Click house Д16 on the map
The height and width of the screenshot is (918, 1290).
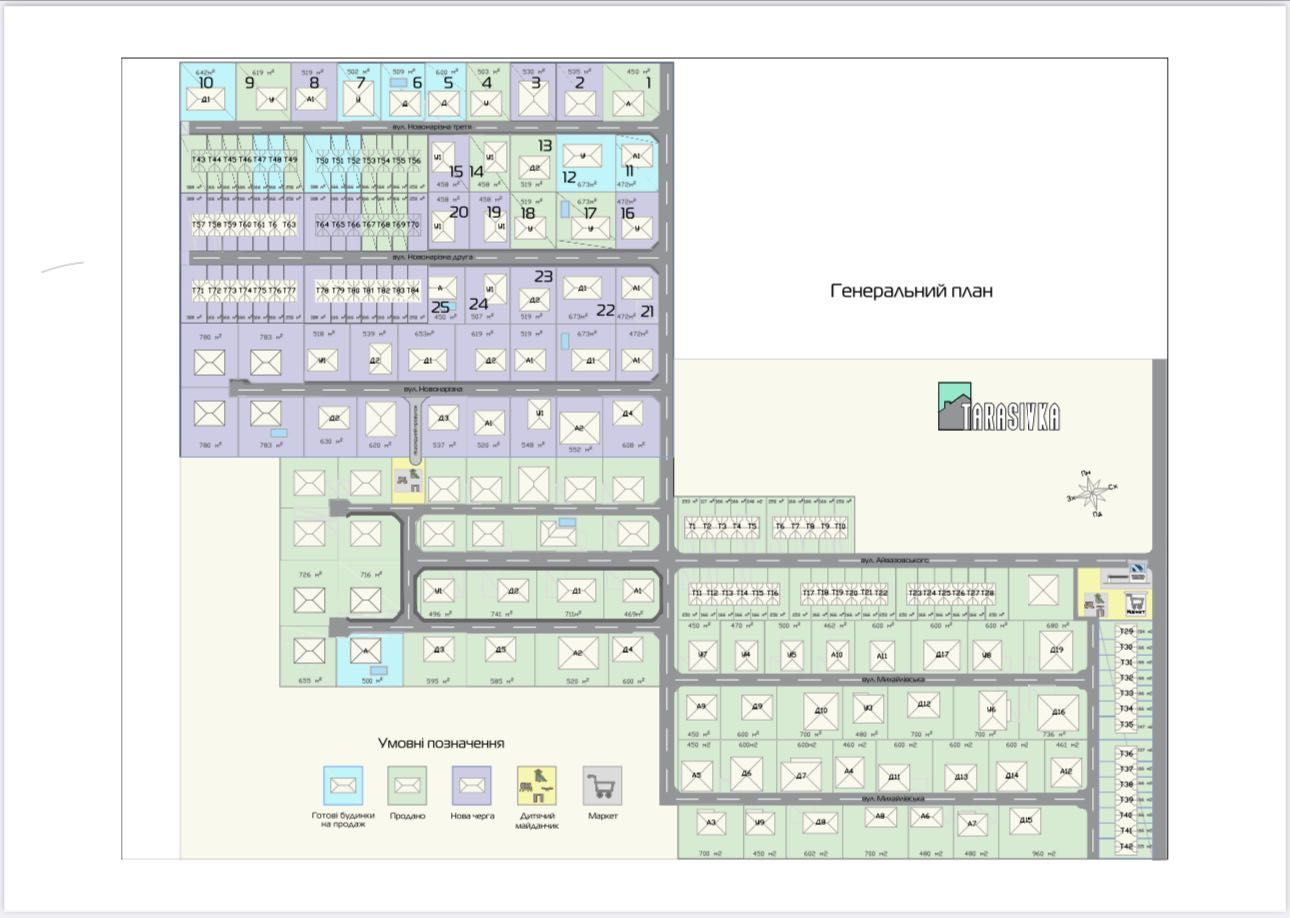click(1058, 713)
